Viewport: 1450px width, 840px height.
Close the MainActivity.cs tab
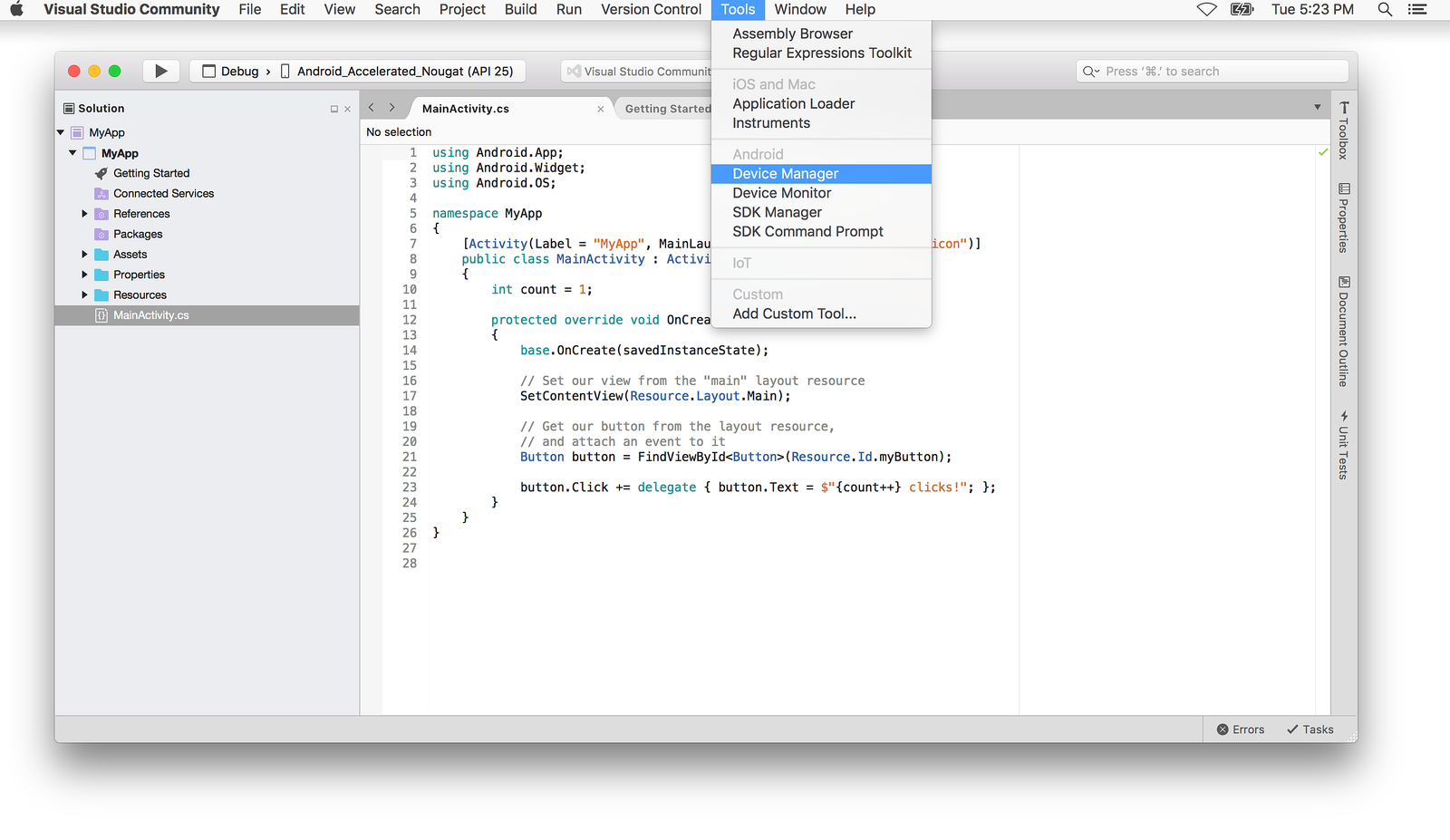tap(600, 109)
